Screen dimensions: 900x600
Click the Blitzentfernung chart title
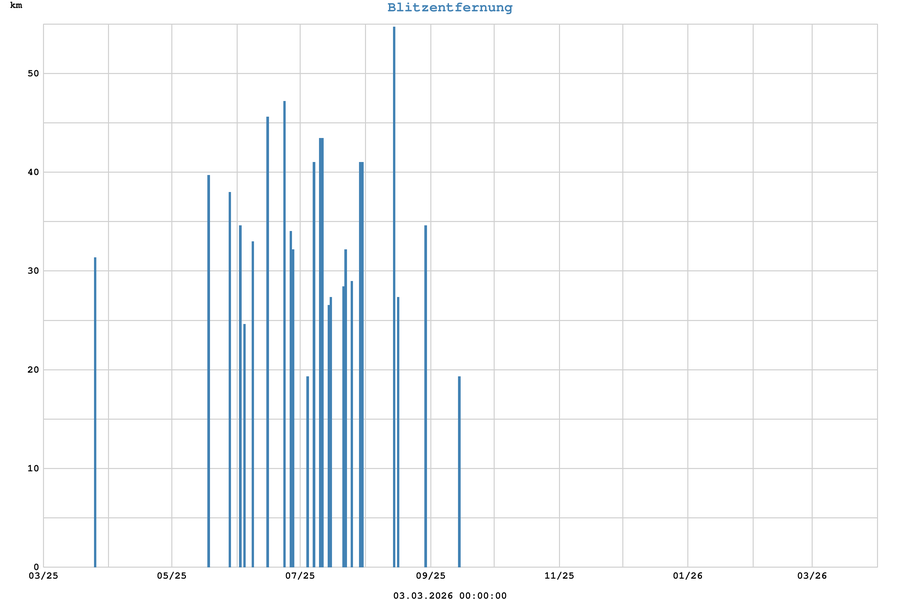coord(450,8)
